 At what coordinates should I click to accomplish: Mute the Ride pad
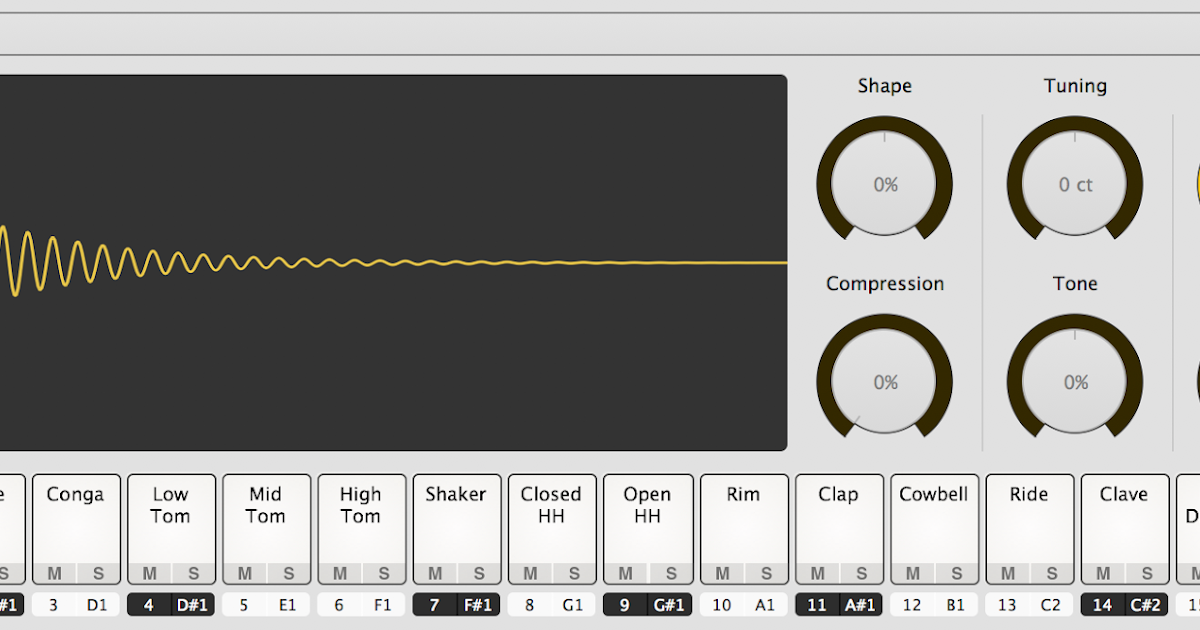1007,574
